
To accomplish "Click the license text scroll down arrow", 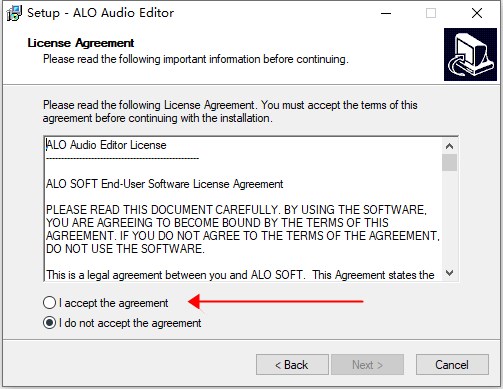I will click(x=449, y=273).
